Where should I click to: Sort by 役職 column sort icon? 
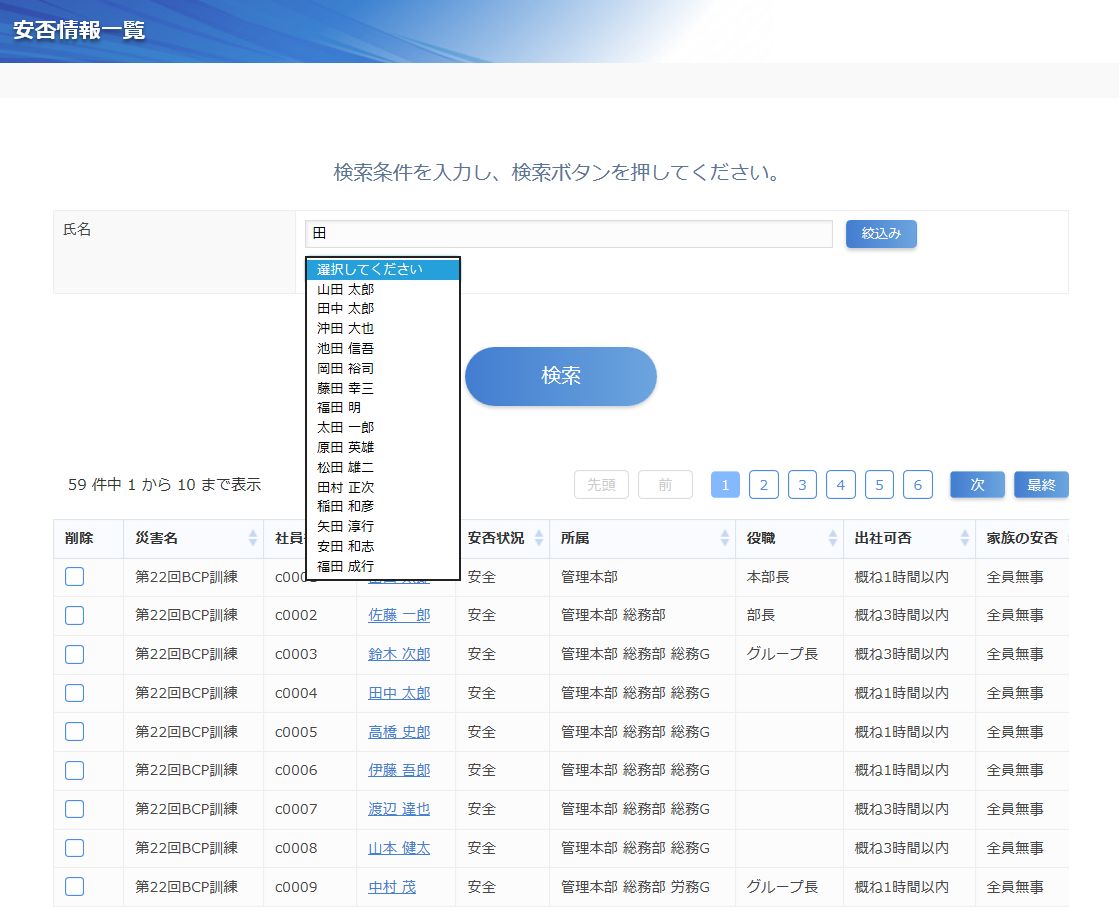click(x=832, y=538)
